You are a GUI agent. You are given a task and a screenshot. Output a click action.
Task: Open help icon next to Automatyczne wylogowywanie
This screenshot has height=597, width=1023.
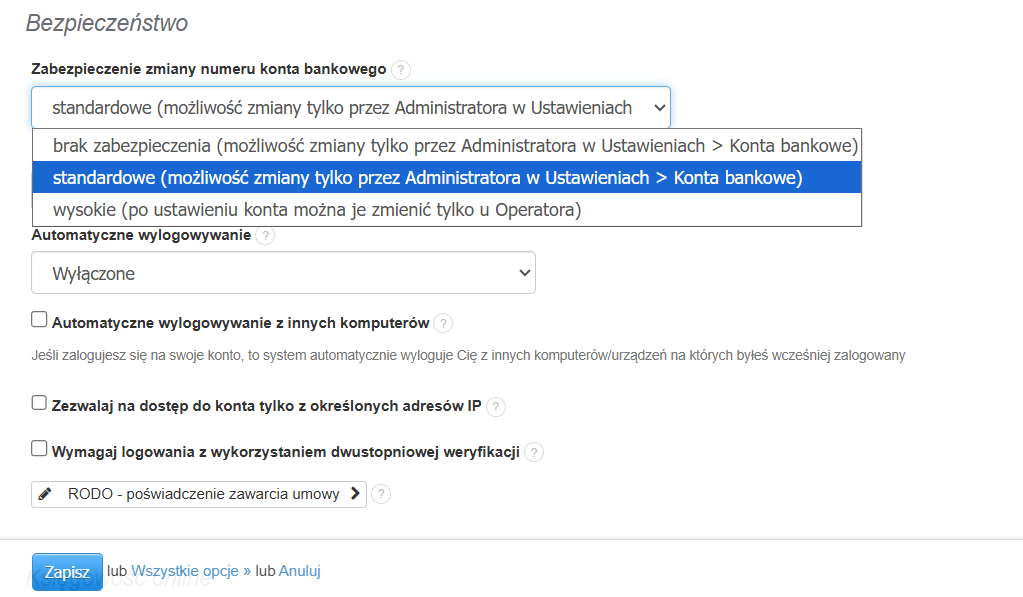[265, 236]
